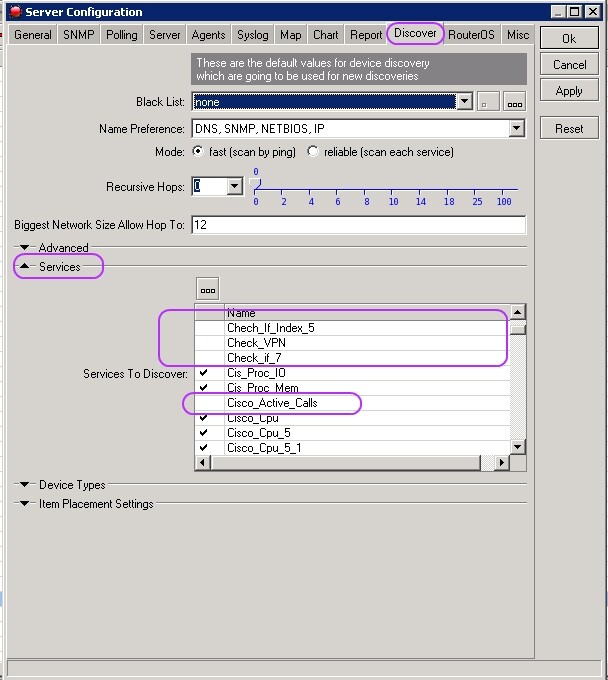Select the Cisco_Cpu_5_1 service row name
608x680 pixels.
pos(264,448)
